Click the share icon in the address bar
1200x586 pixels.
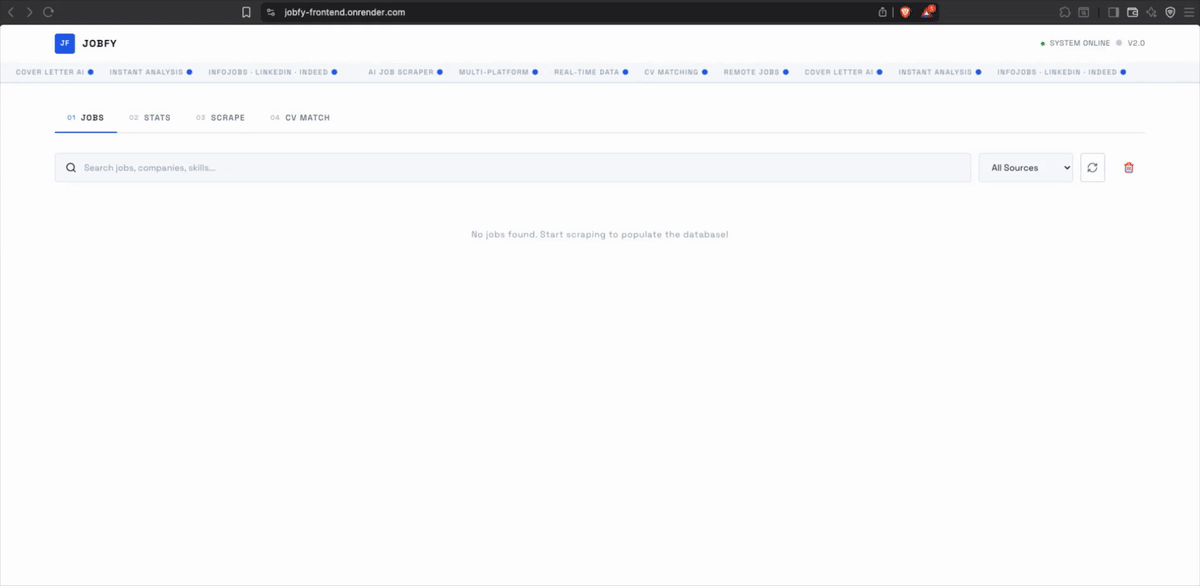pos(881,12)
